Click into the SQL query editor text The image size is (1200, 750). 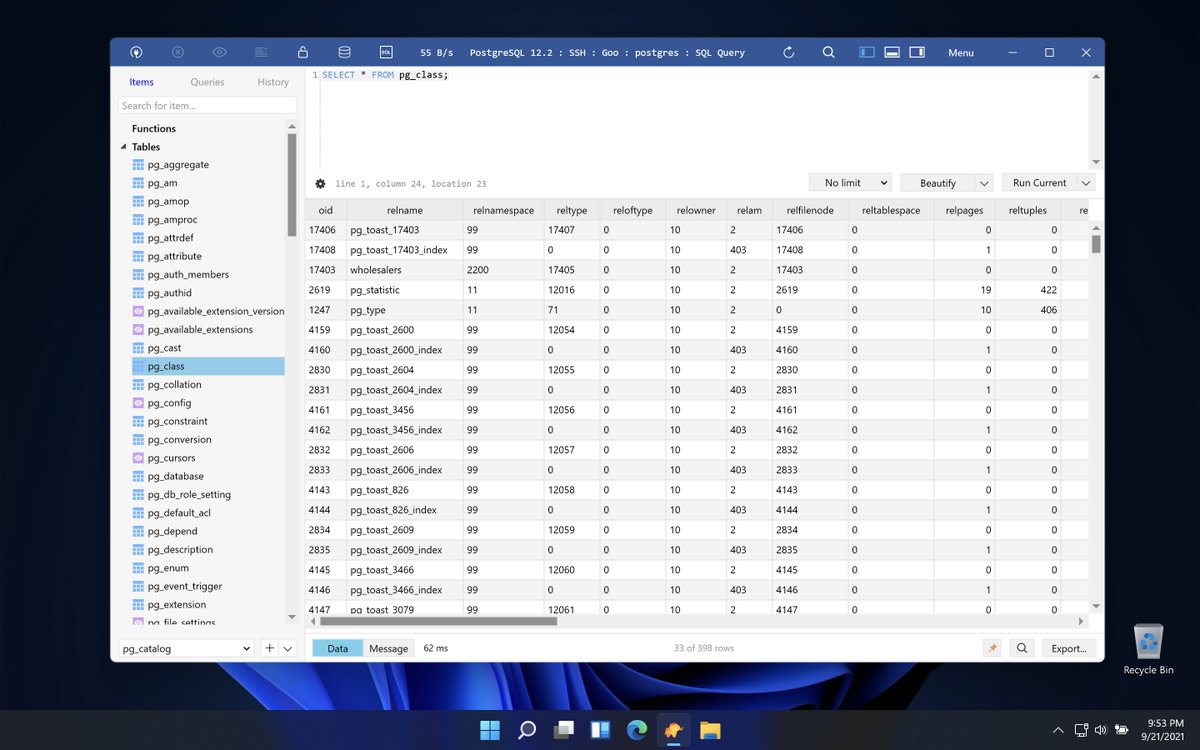tap(385, 75)
